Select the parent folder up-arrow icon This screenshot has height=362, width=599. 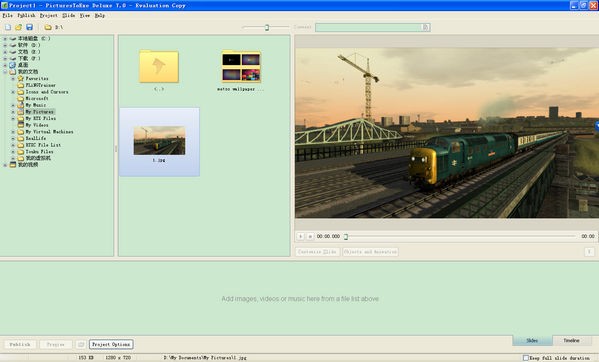(159, 66)
